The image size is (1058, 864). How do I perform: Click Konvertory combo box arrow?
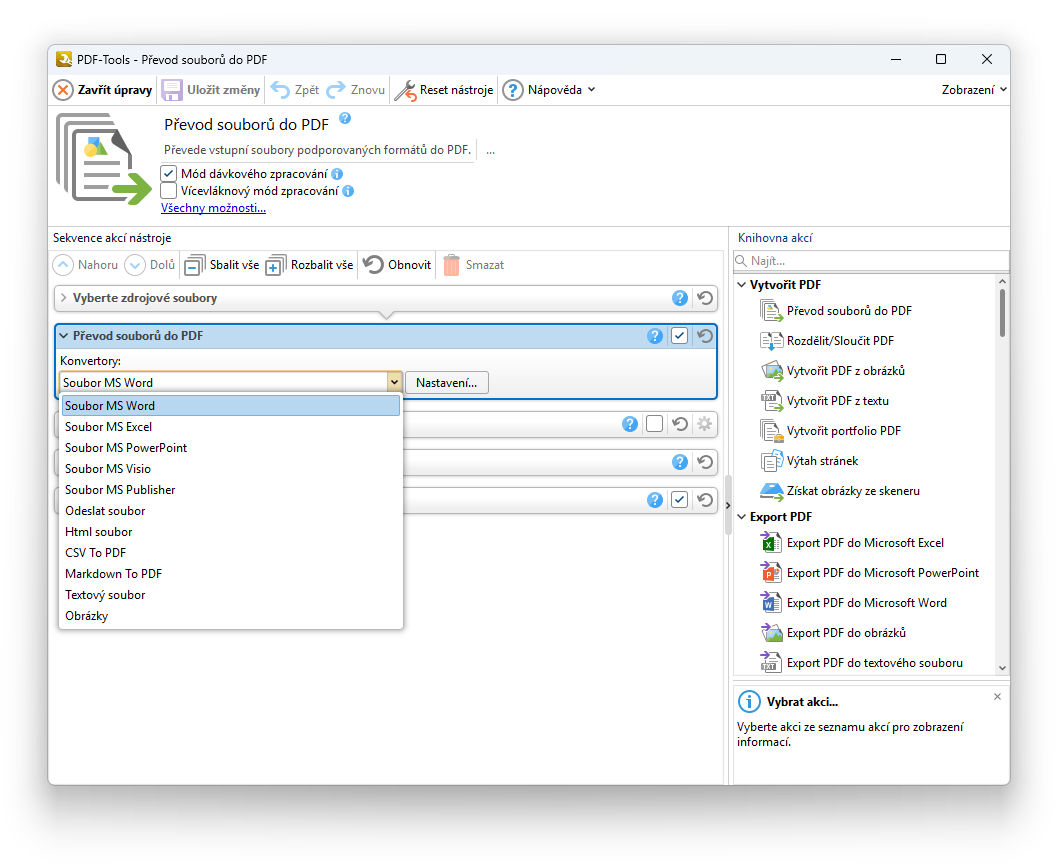(x=395, y=383)
